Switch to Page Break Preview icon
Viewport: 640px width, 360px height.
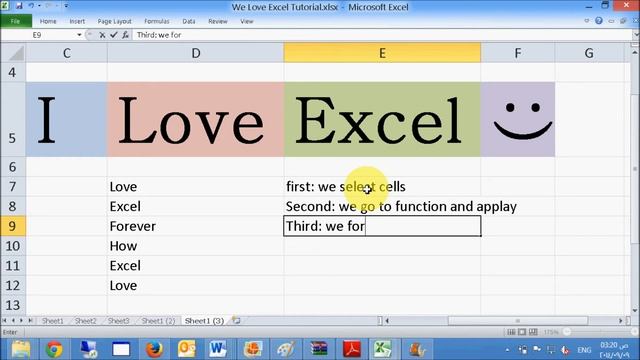pos(533,332)
